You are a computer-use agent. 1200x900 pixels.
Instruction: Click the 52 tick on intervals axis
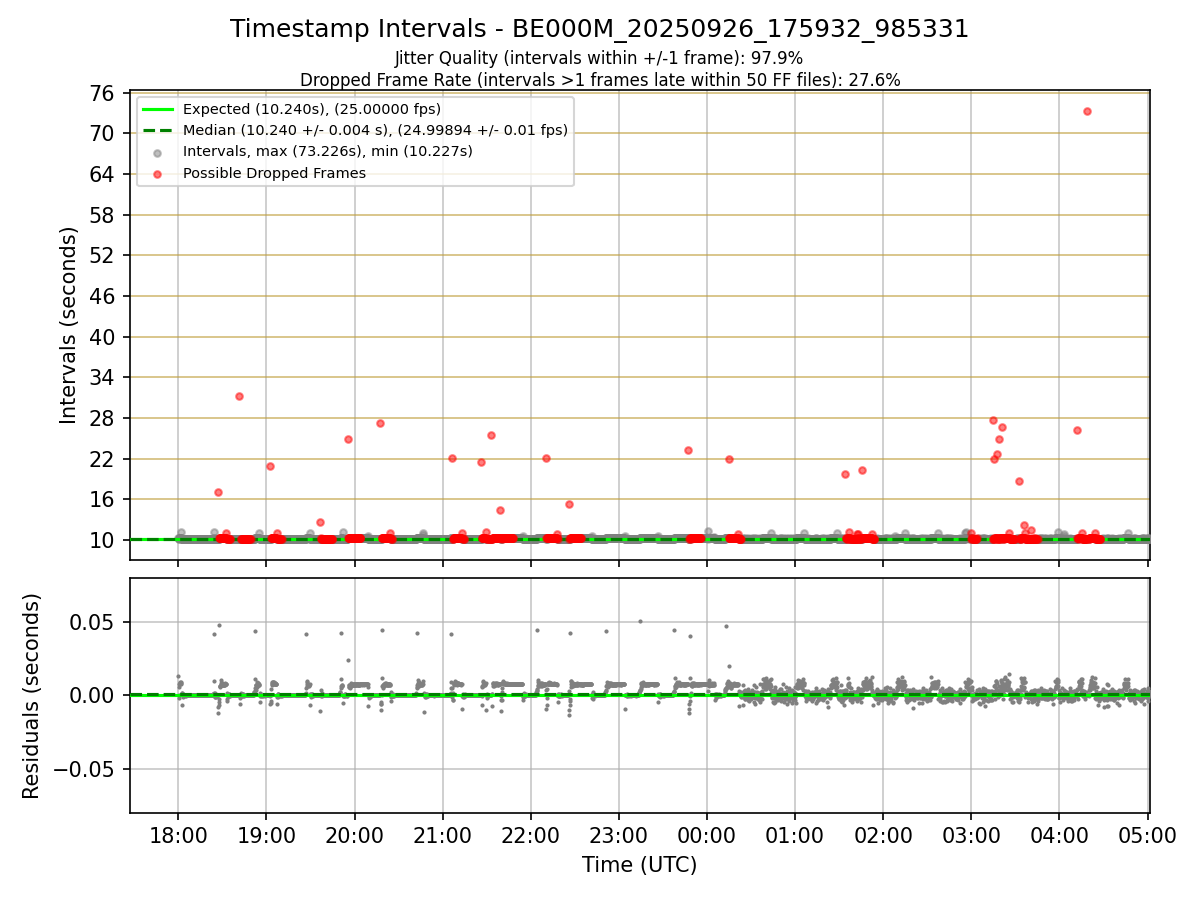[102, 255]
